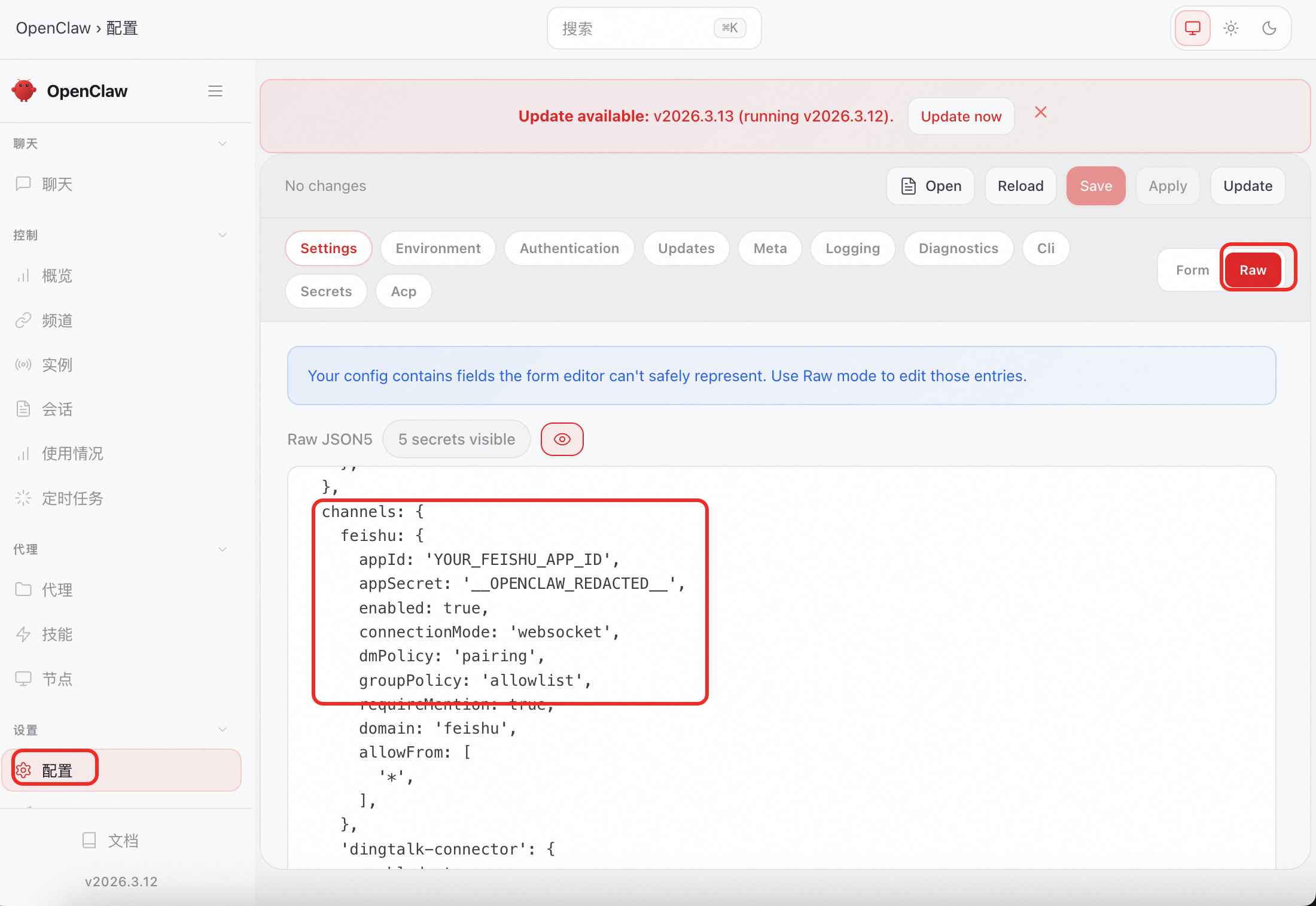Open the Logging config tab
Viewport: 1316px width, 906px height.
click(x=852, y=248)
